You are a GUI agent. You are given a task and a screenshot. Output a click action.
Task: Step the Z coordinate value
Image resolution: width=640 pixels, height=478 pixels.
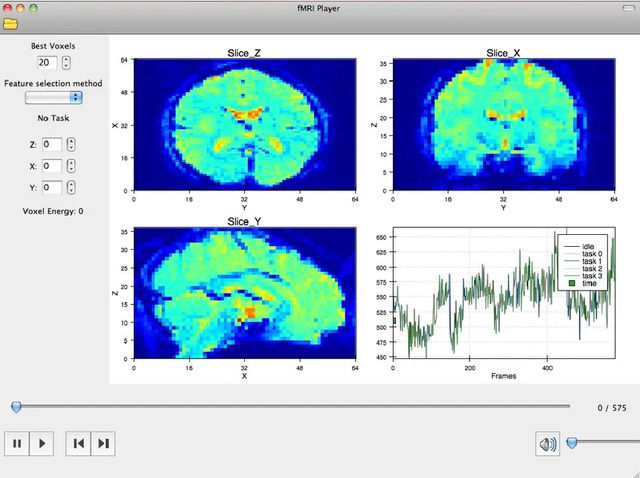pyautogui.click(x=71, y=145)
